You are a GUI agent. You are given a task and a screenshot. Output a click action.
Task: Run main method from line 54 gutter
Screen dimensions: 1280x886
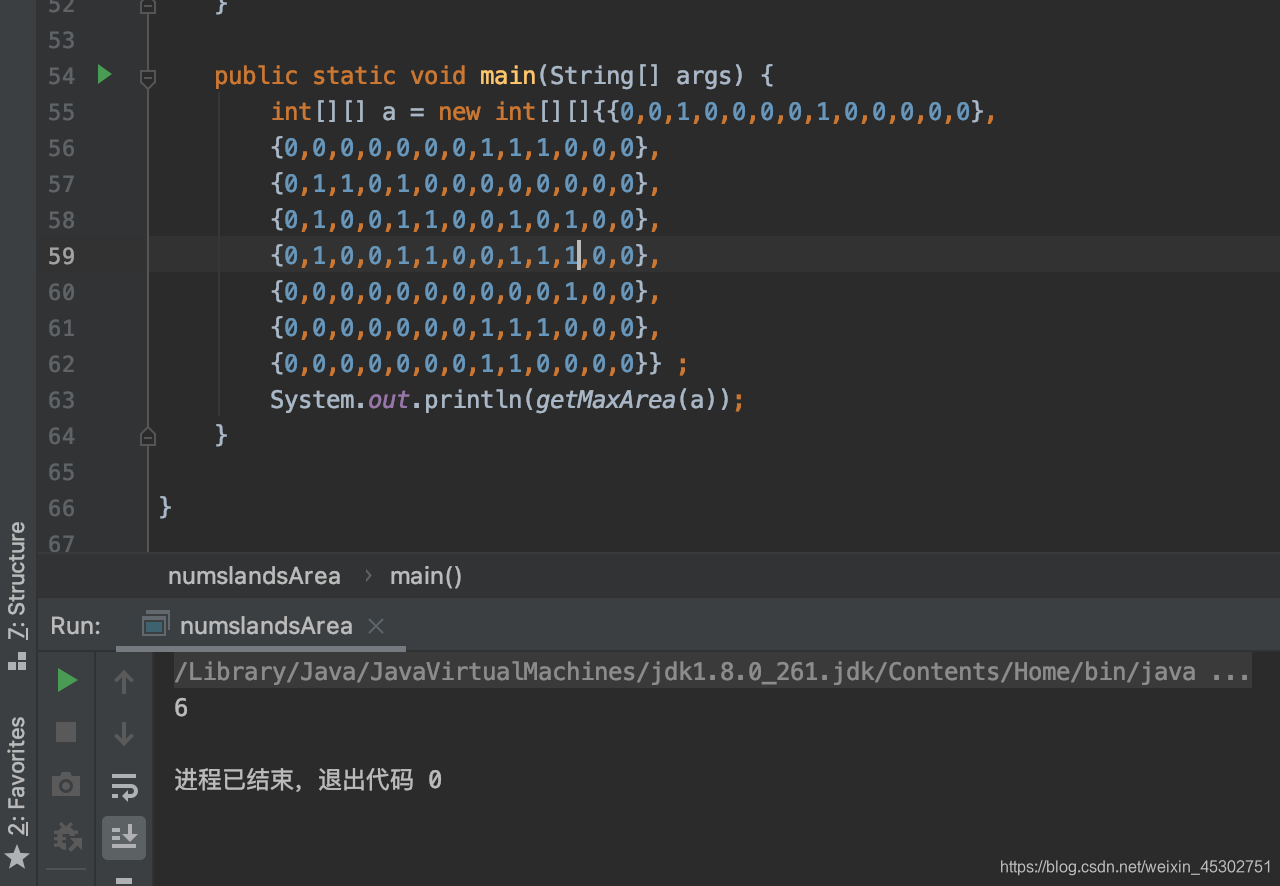tap(104, 75)
